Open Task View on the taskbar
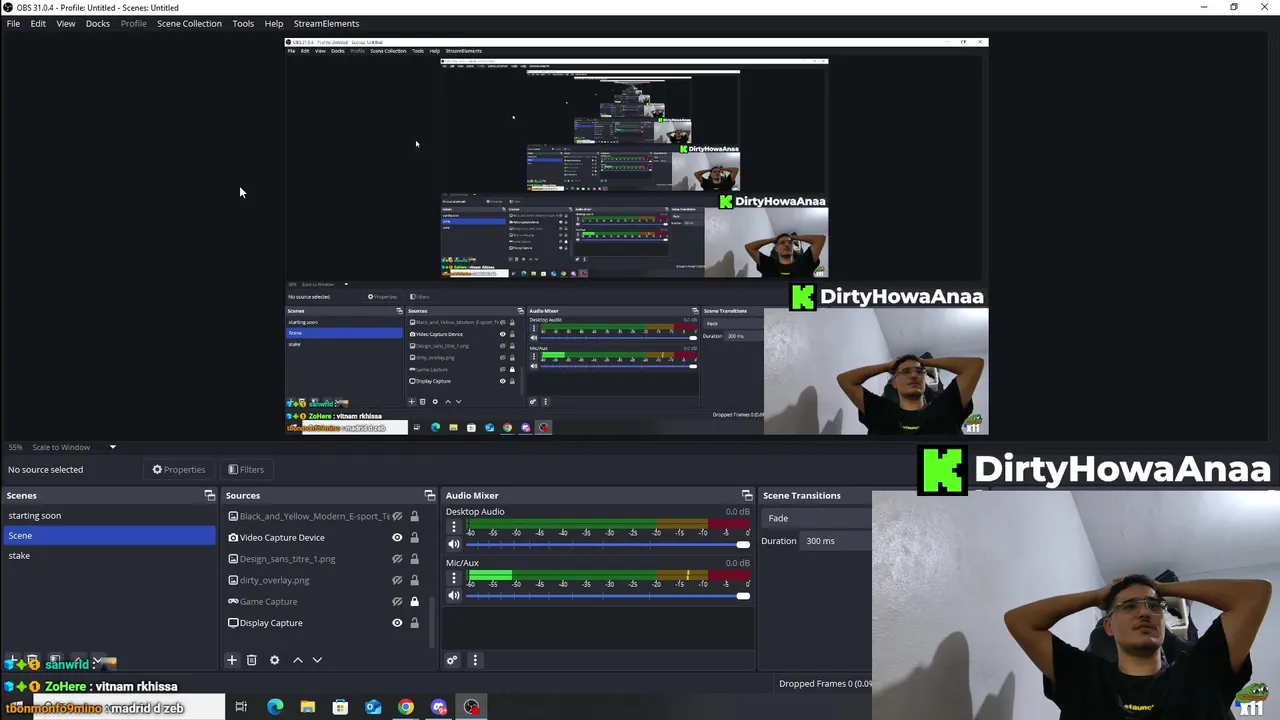This screenshot has height=720, width=1280. pyautogui.click(x=241, y=707)
